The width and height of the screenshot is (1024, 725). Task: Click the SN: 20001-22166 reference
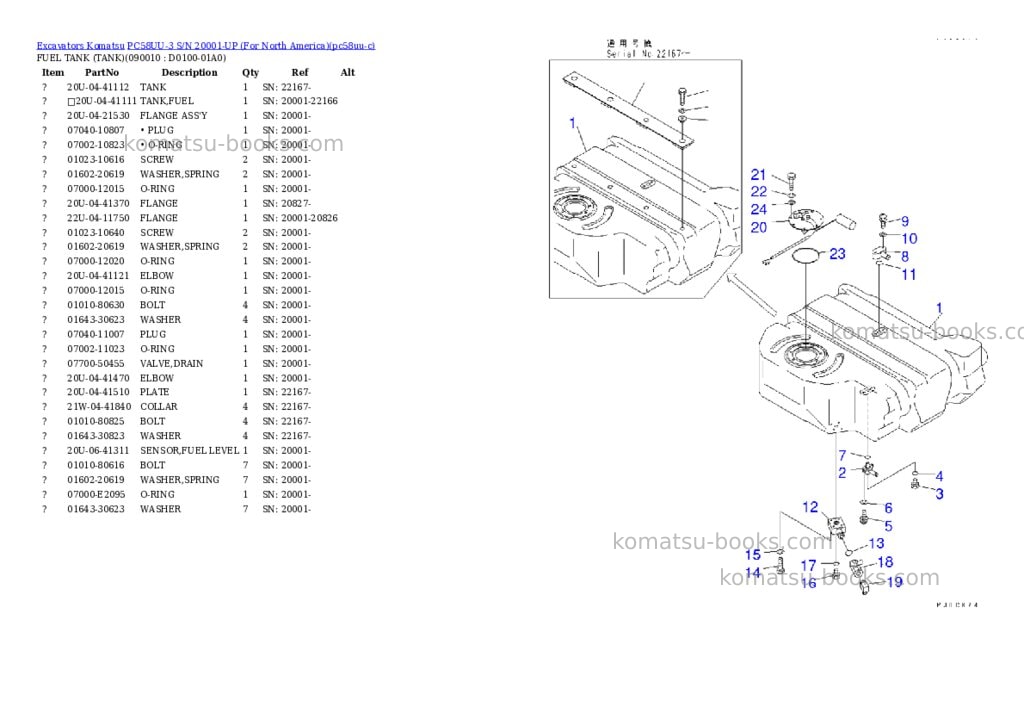click(300, 101)
